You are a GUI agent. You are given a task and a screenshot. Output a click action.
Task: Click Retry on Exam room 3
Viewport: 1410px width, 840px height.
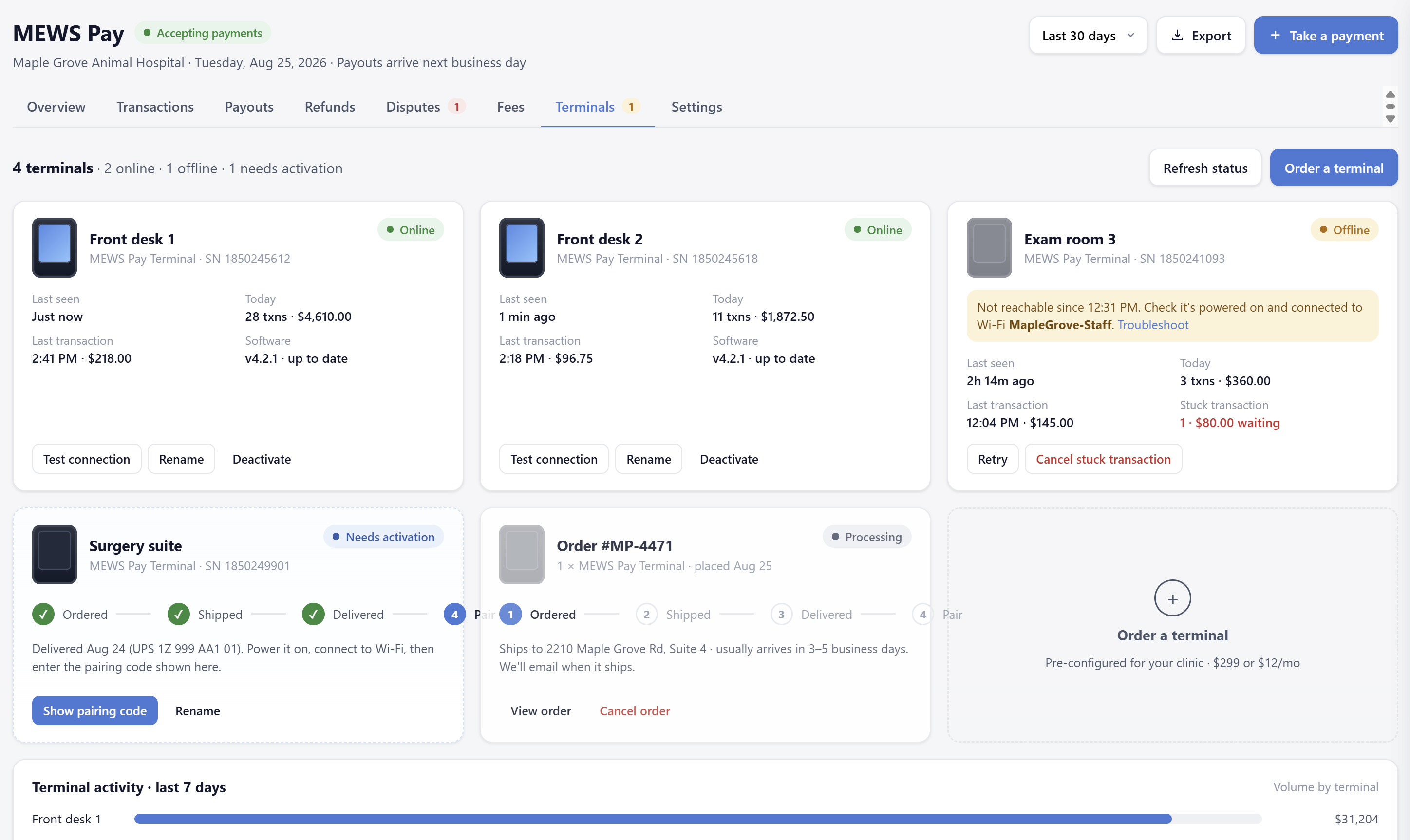[x=992, y=459]
